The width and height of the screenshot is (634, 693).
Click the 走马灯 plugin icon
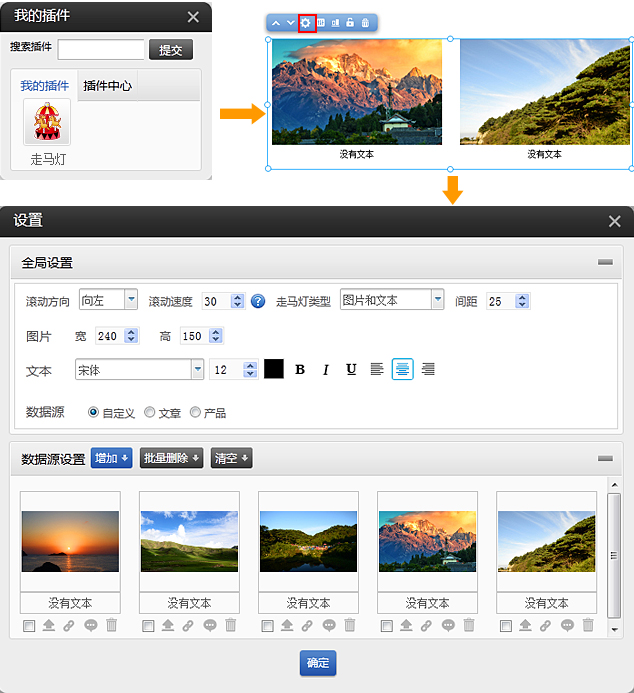tap(47, 124)
